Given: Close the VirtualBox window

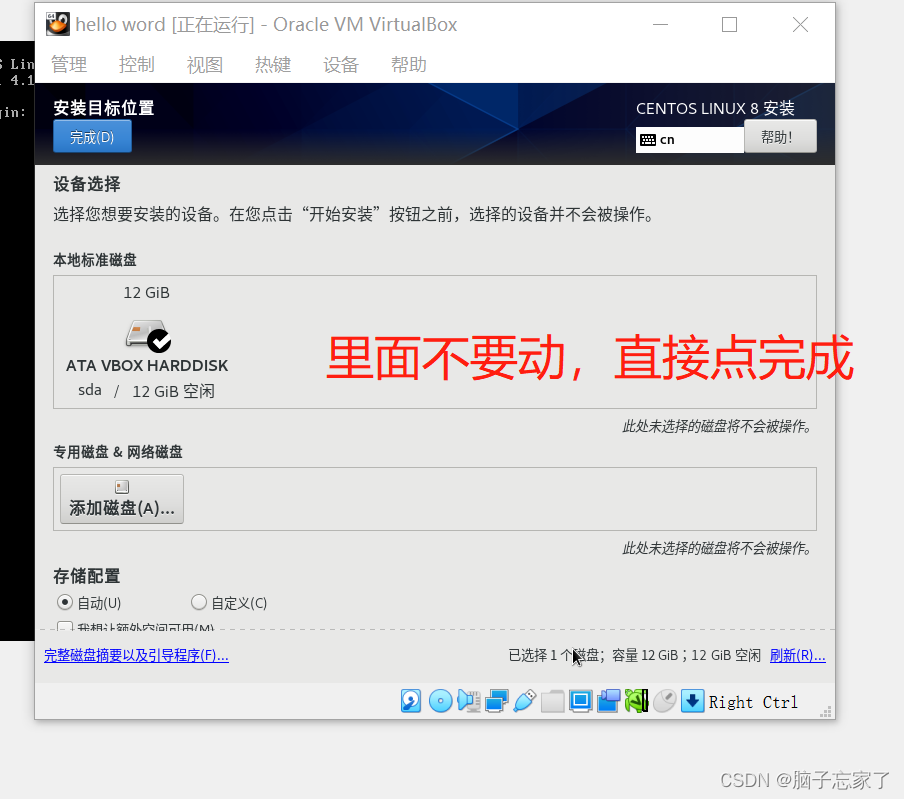Looking at the screenshot, I should [x=800, y=24].
